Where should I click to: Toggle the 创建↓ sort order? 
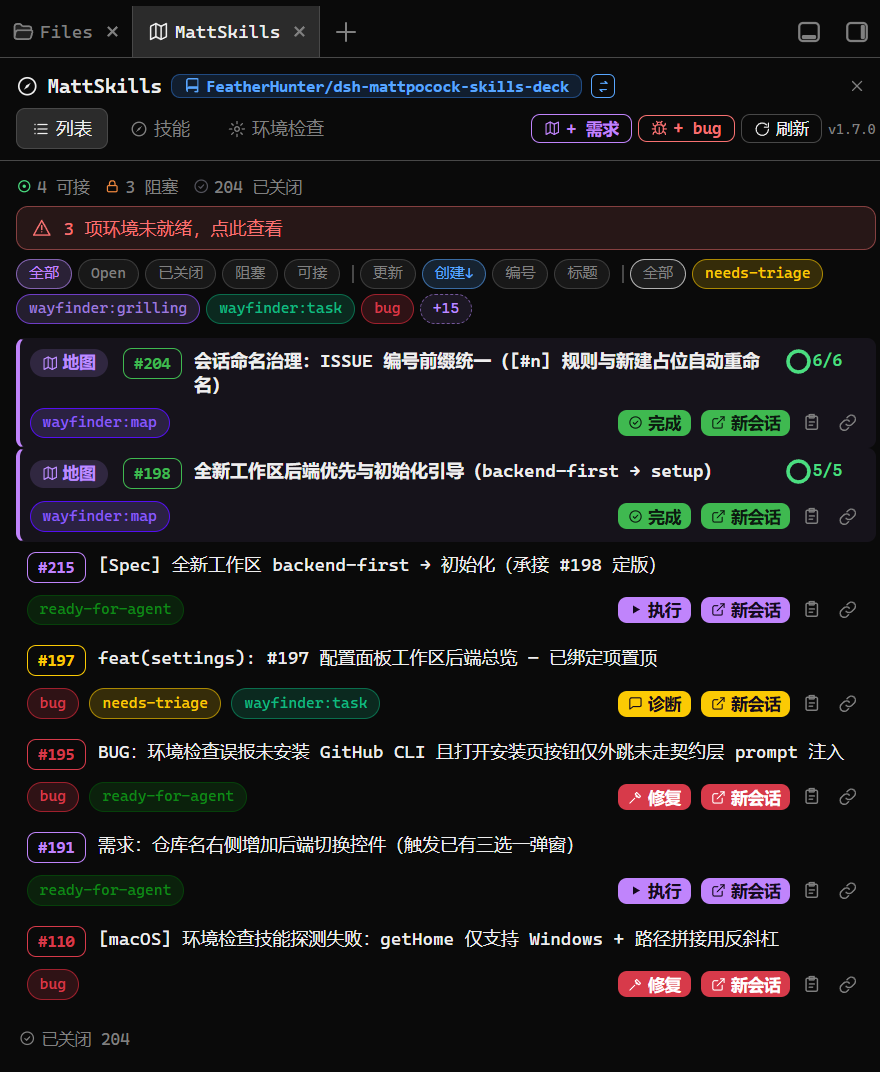454,273
